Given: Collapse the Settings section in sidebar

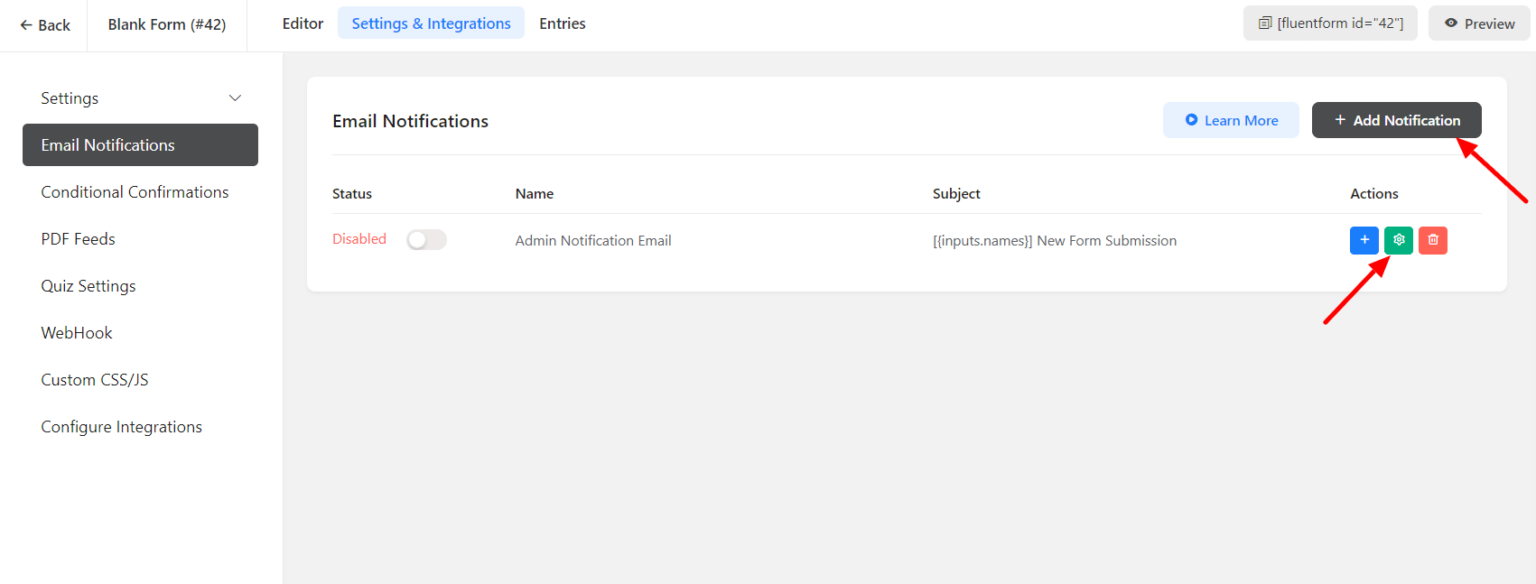Looking at the screenshot, I should coord(234,97).
